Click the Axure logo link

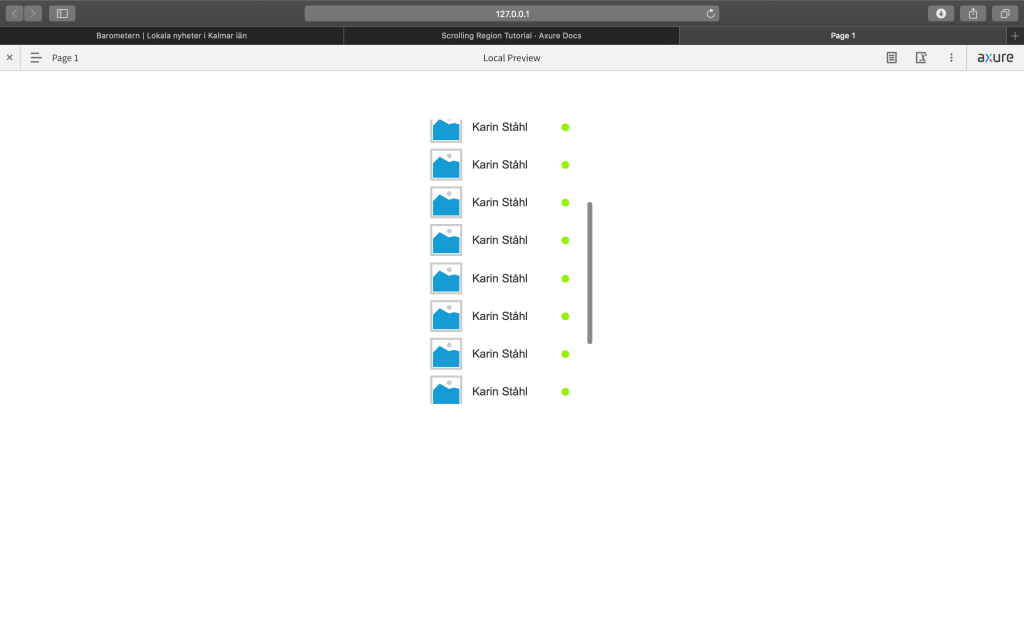tap(995, 58)
